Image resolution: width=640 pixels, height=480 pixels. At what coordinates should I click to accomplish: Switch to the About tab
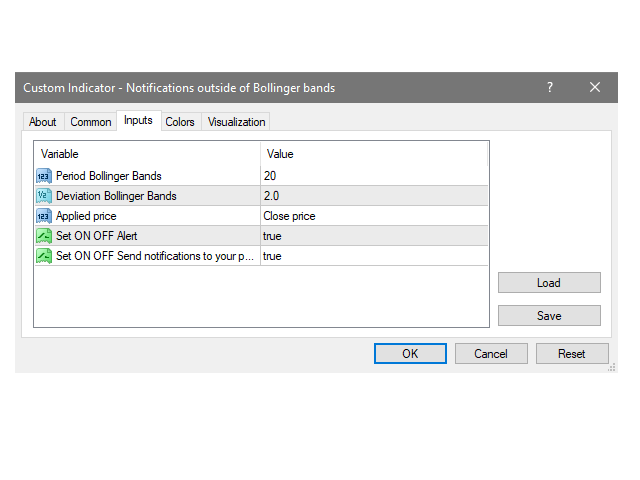pos(43,122)
